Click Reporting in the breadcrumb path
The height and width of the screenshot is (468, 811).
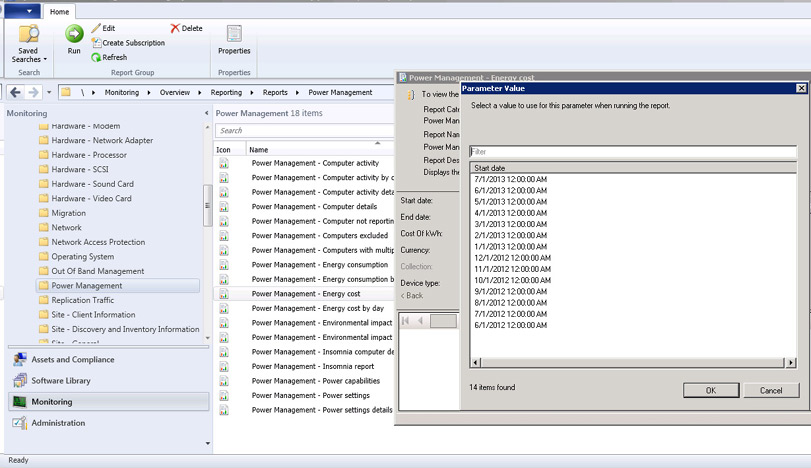226,93
